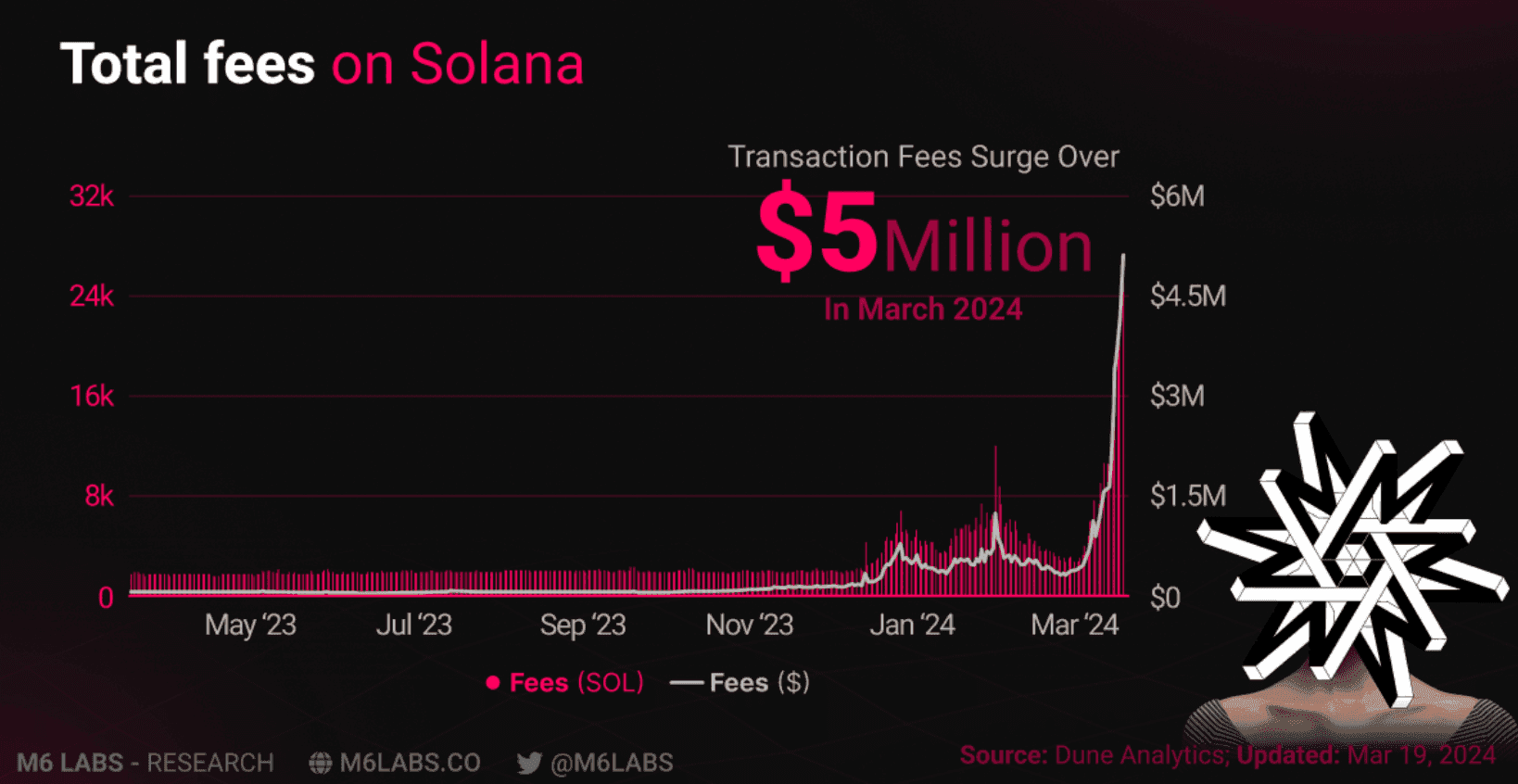The image size is (1518, 784).
Task: Select the Nov '23 axis label
Action: click(x=750, y=626)
